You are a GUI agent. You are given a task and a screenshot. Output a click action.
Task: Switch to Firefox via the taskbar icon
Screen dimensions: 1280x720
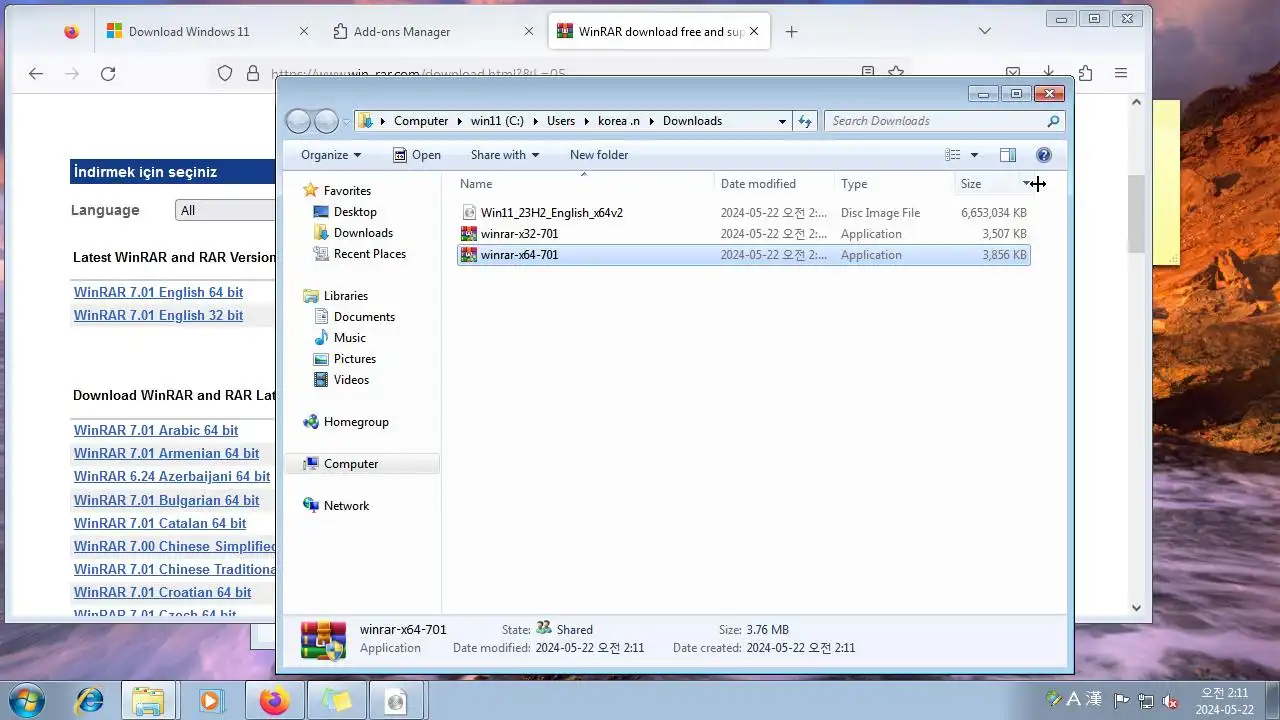click(x=274, y=700)
